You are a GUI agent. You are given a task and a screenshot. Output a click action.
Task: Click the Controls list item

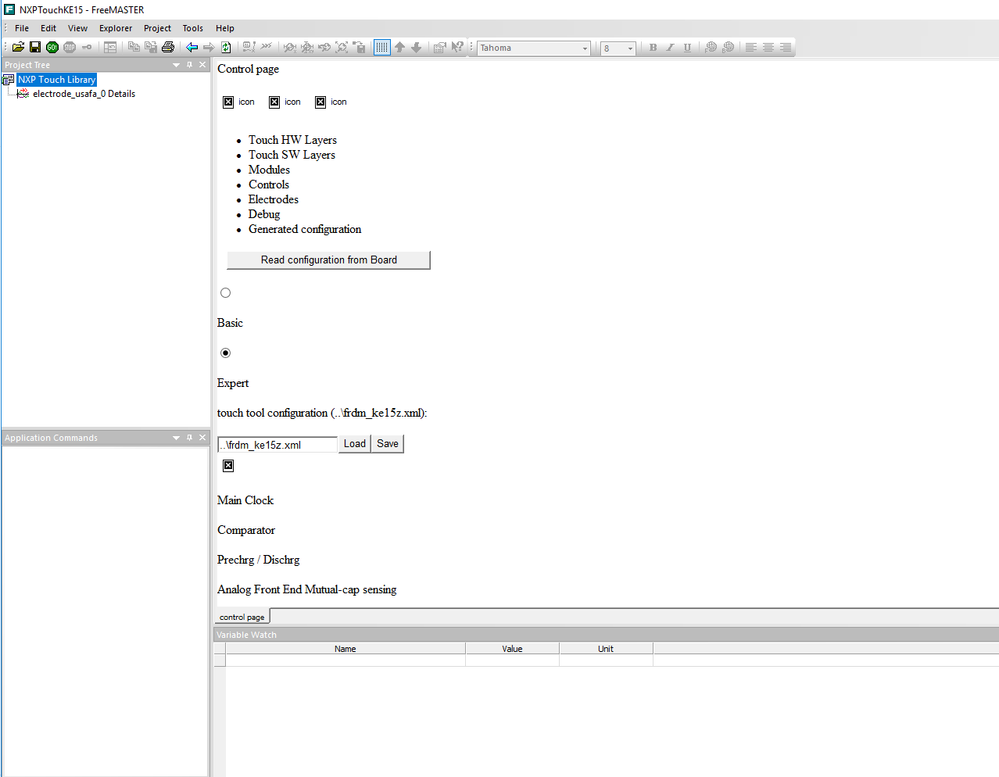click(x=269, y=185)
